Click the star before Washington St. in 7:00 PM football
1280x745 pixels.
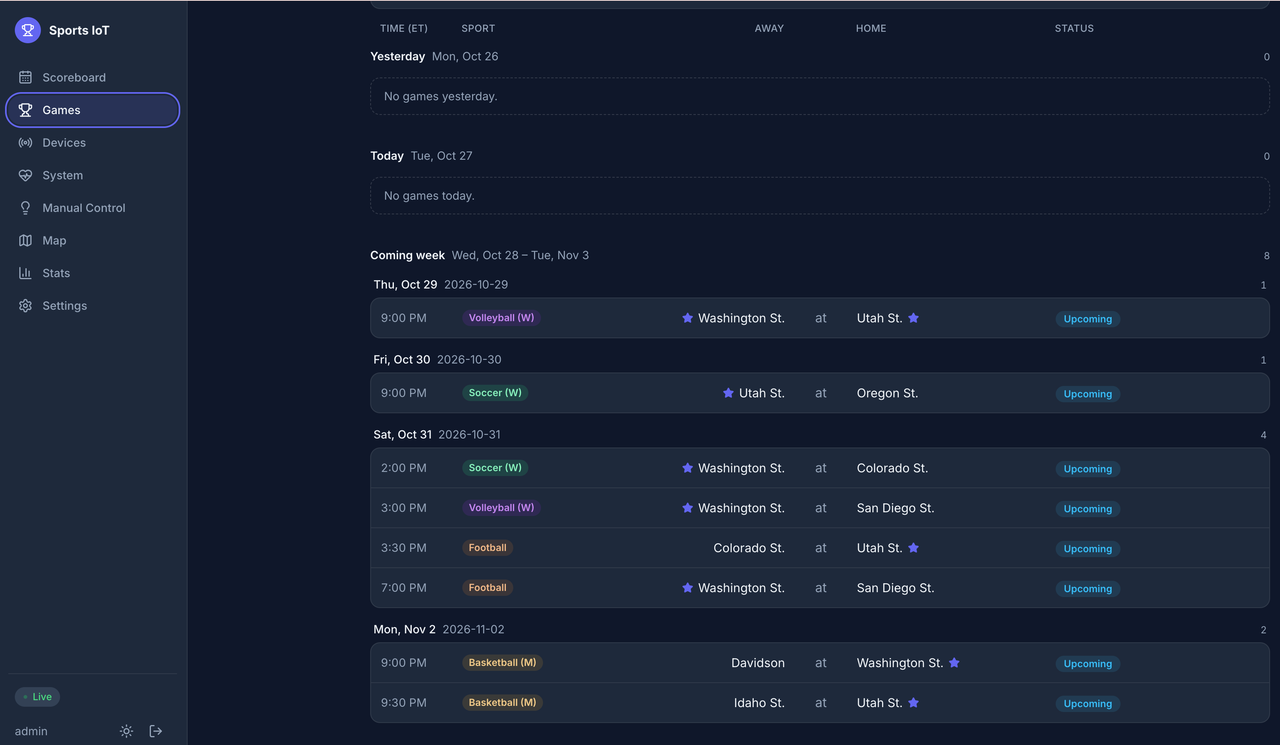[687, 588]
